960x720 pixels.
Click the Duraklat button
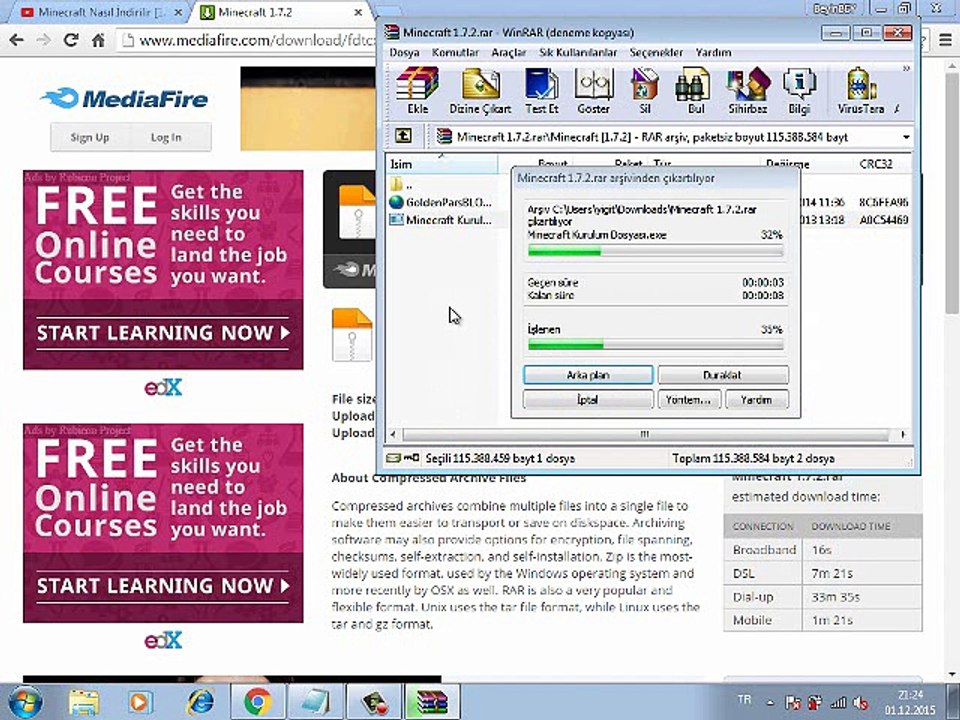(x=723, y=375)
